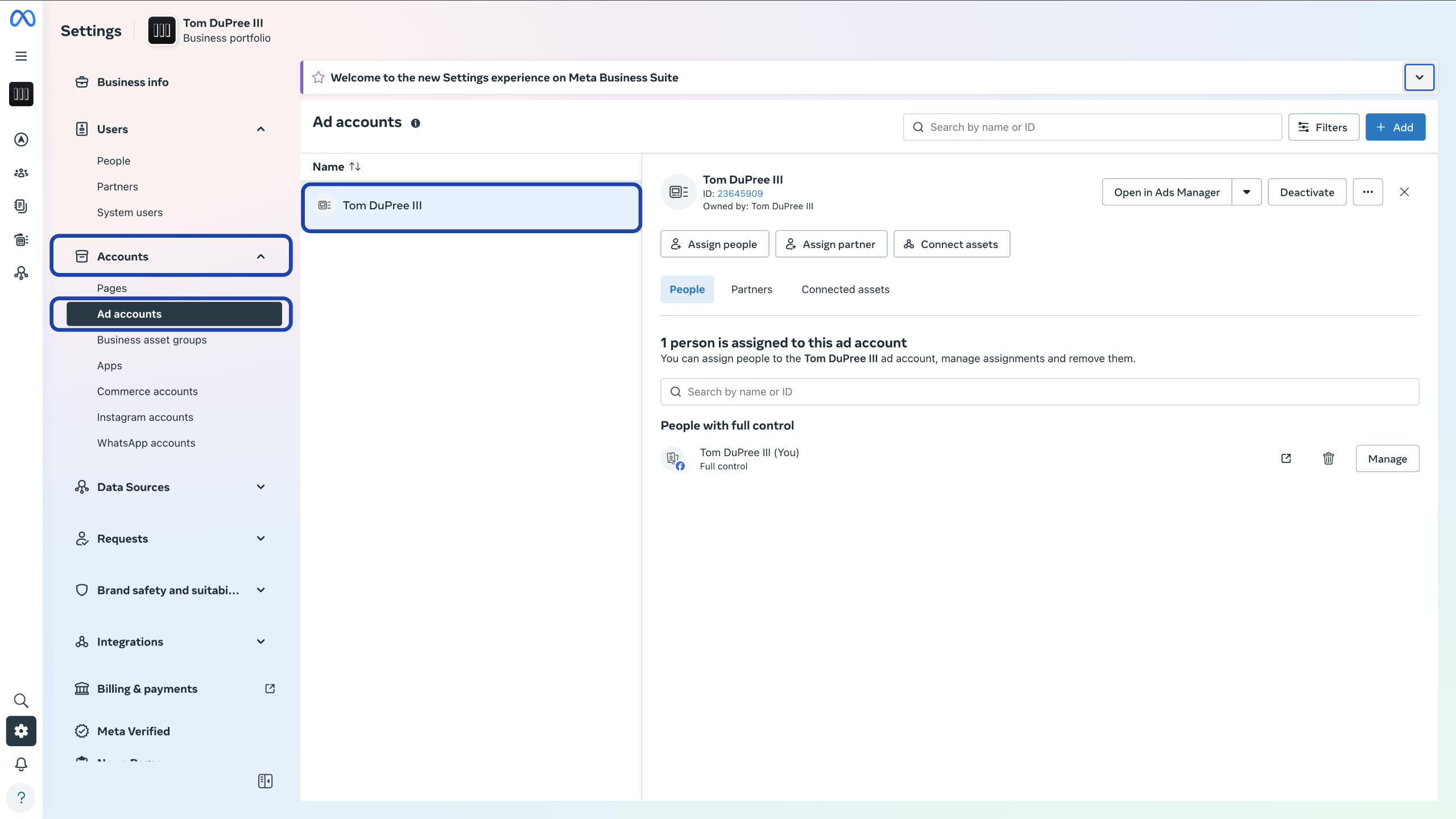Viewport: 1456px width, 819px height.
Task: Click the notifications bell icon
Action: pyautogui.click(x=21, y=764)
